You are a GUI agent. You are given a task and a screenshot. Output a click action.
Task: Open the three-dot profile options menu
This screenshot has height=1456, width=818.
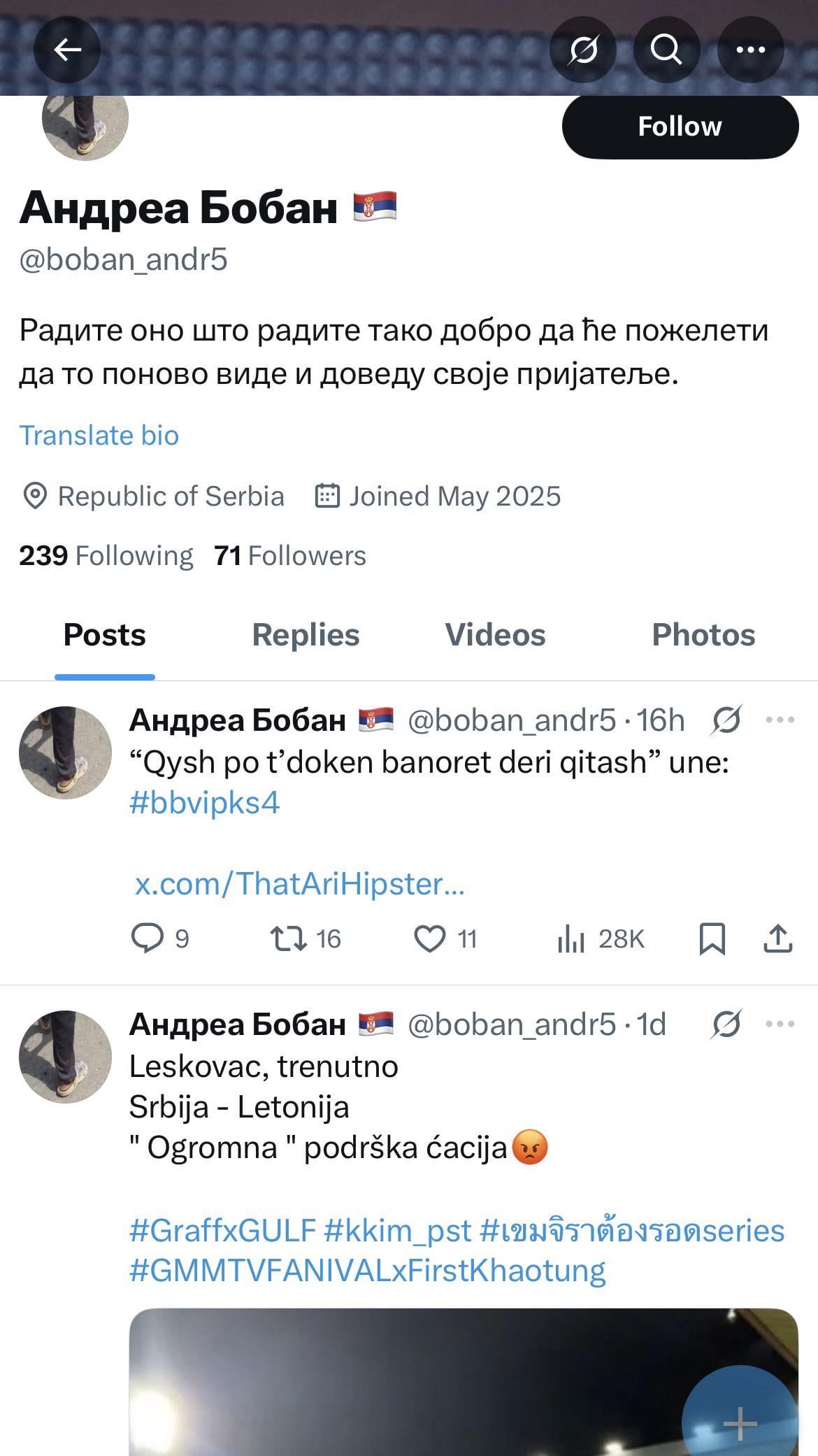[750, 50]
